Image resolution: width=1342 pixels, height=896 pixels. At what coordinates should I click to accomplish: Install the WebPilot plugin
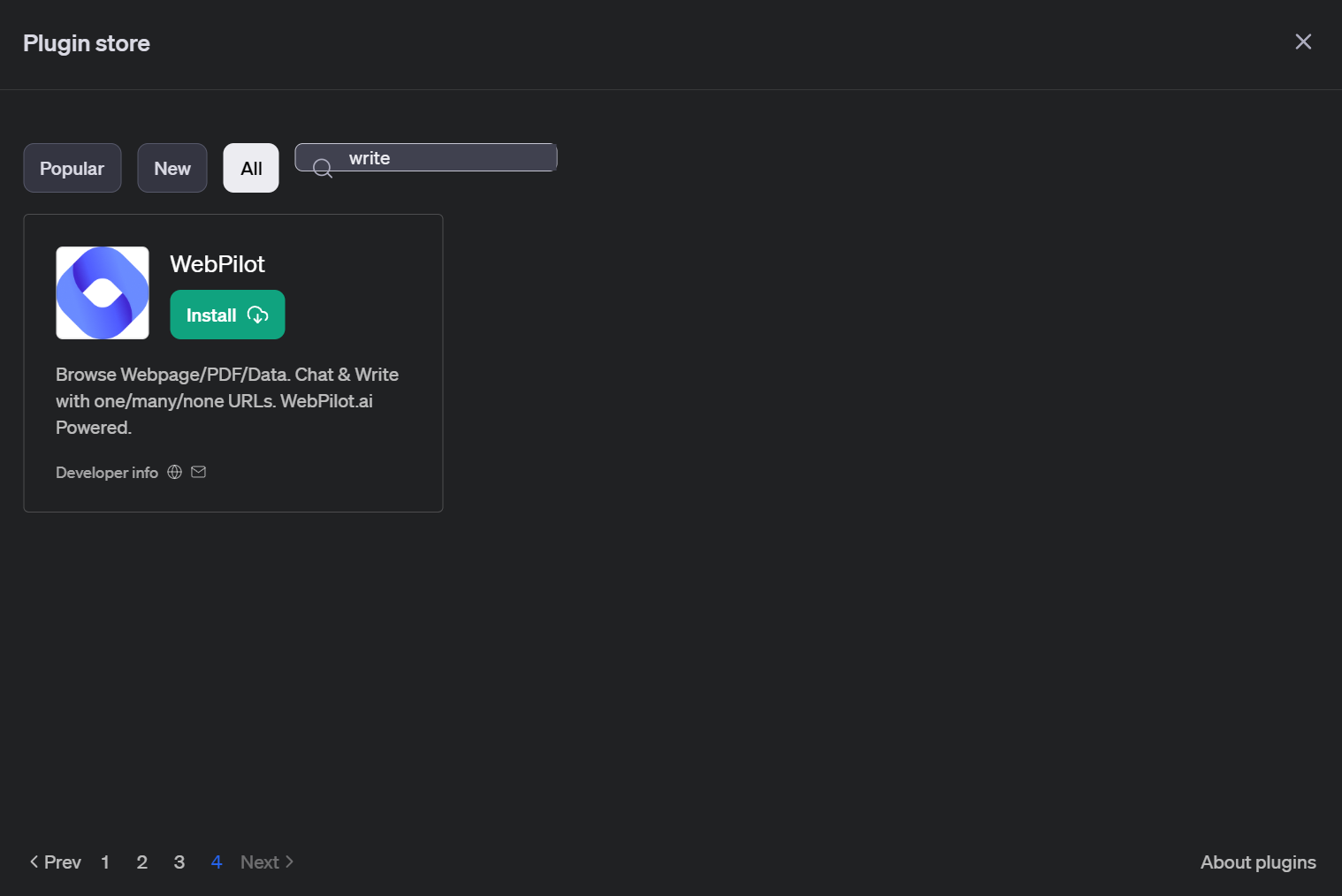(x=212, y=315)
